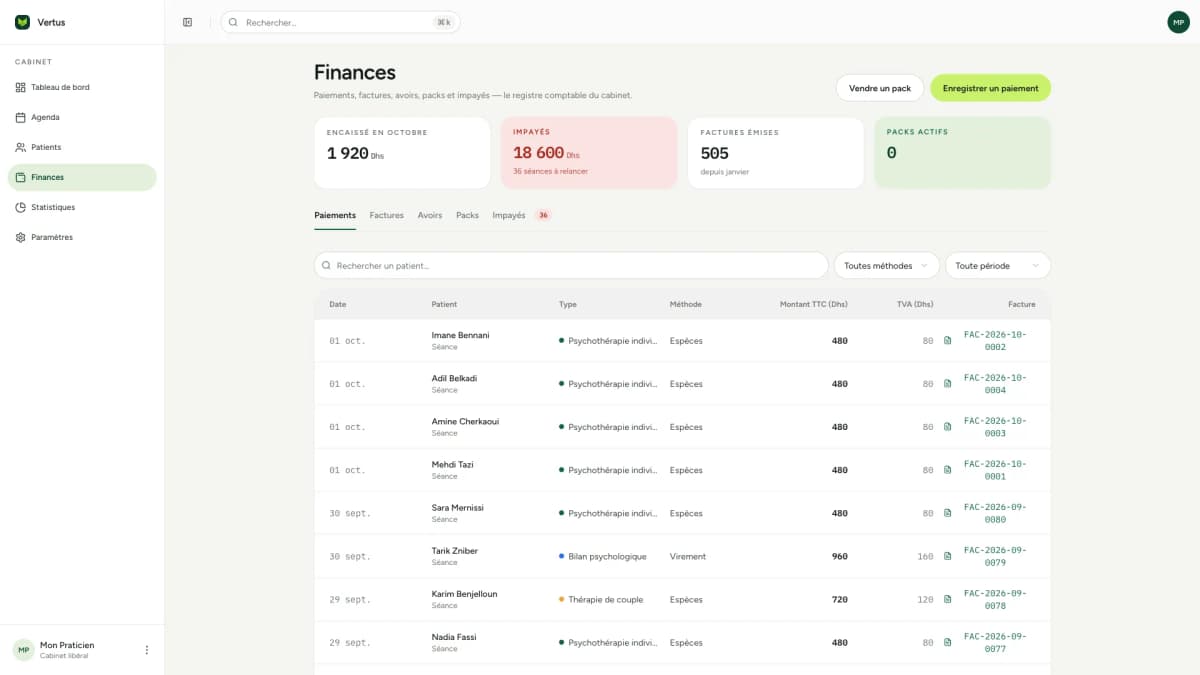The width and height of the screenshot is (1200, 675).
Task: Click the magnifier icon in patient search
Action: coord(327,266)
